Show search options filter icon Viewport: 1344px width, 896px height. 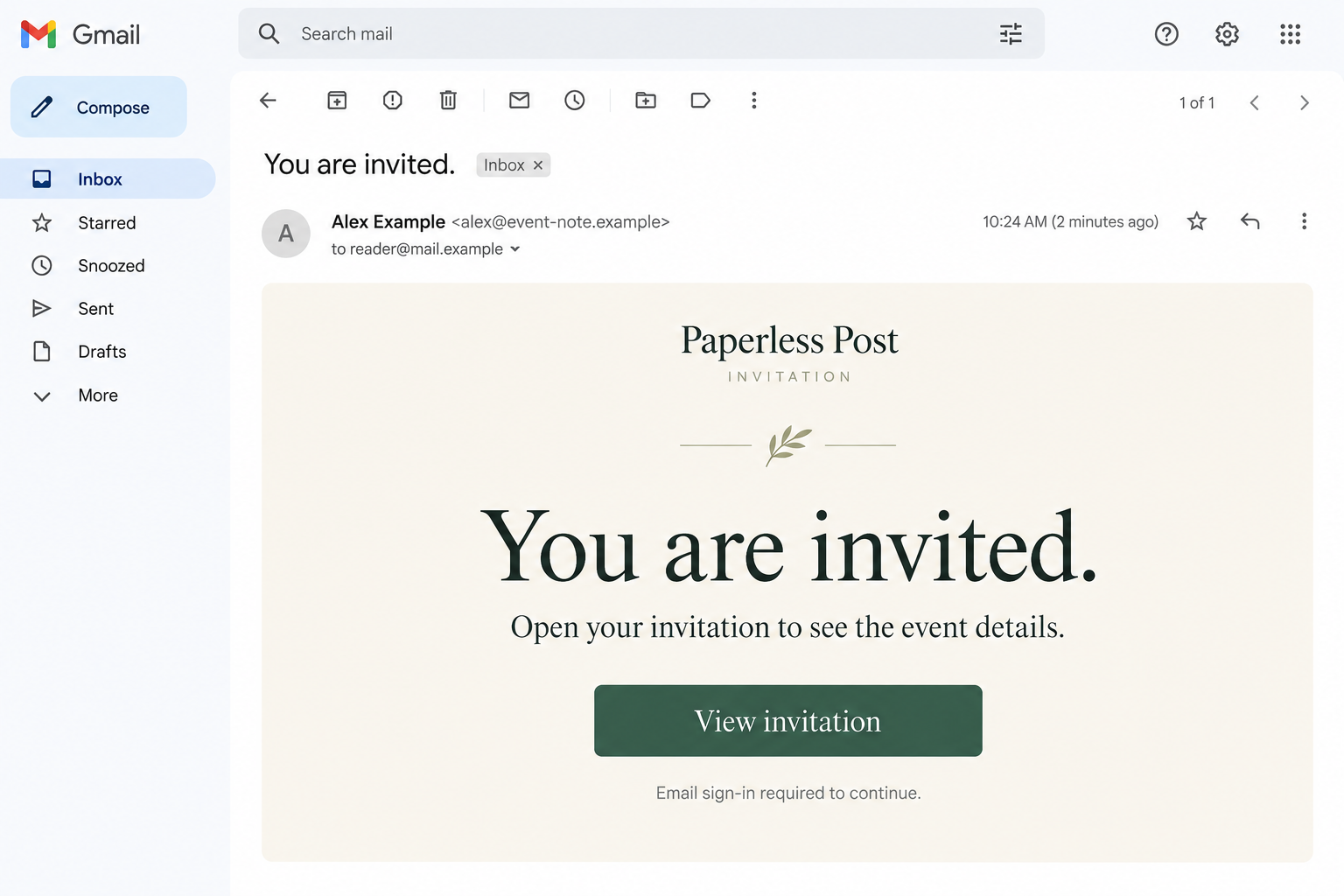coord(1011,34)
